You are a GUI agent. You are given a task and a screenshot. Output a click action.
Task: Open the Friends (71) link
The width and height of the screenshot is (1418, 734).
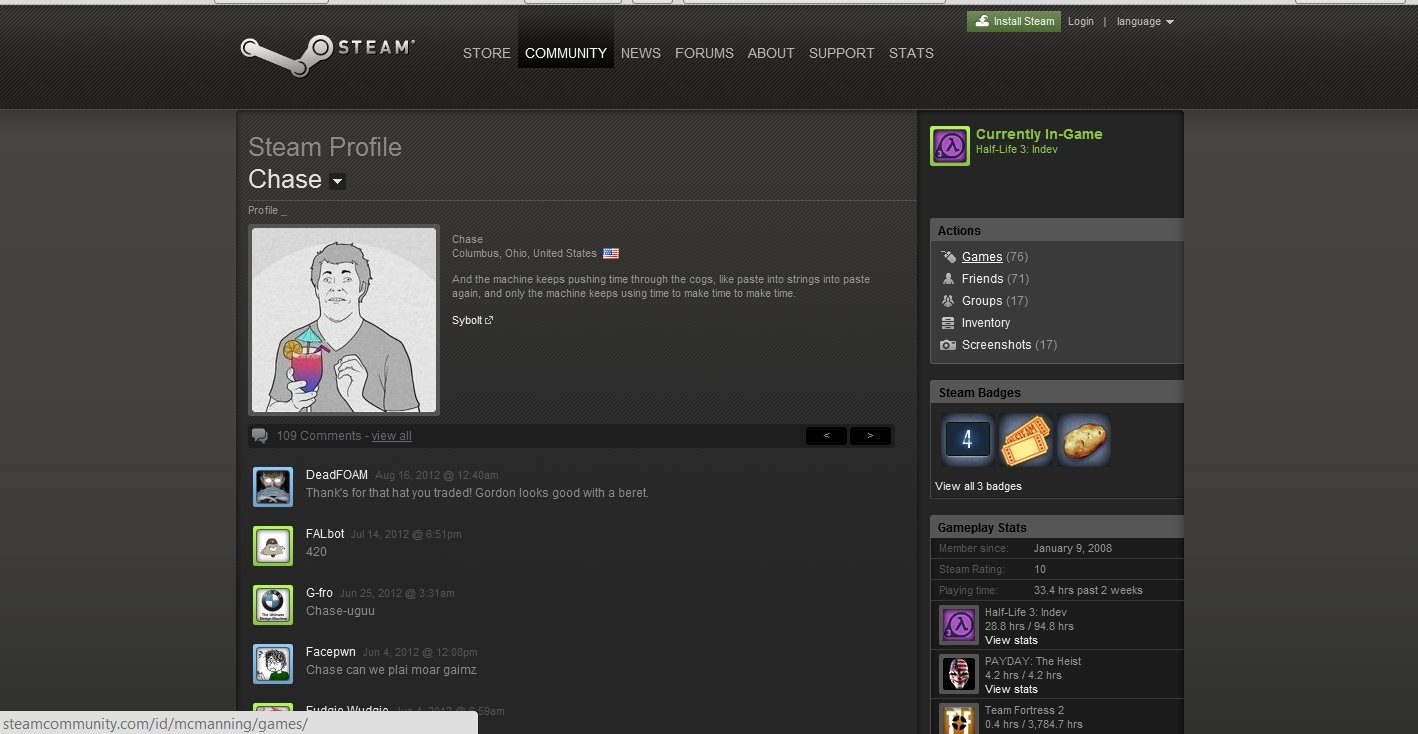coord(995,279)
